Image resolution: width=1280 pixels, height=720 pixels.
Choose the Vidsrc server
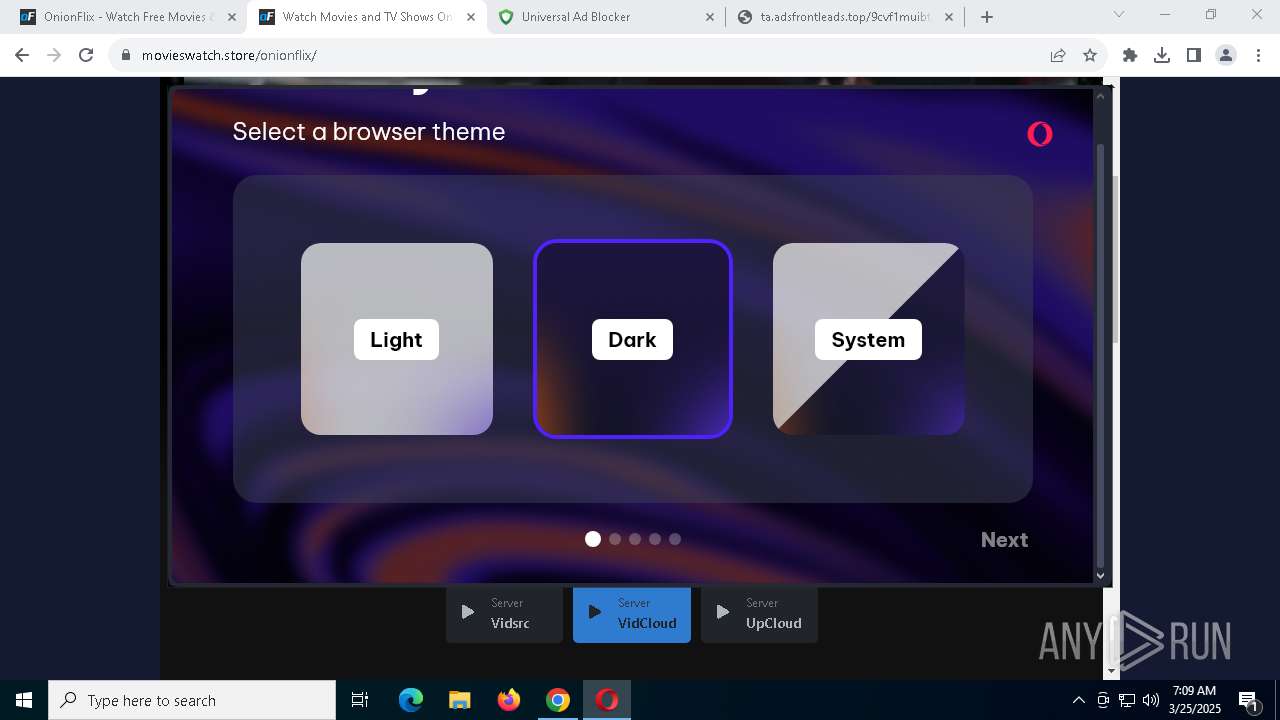tap(504, 614)
